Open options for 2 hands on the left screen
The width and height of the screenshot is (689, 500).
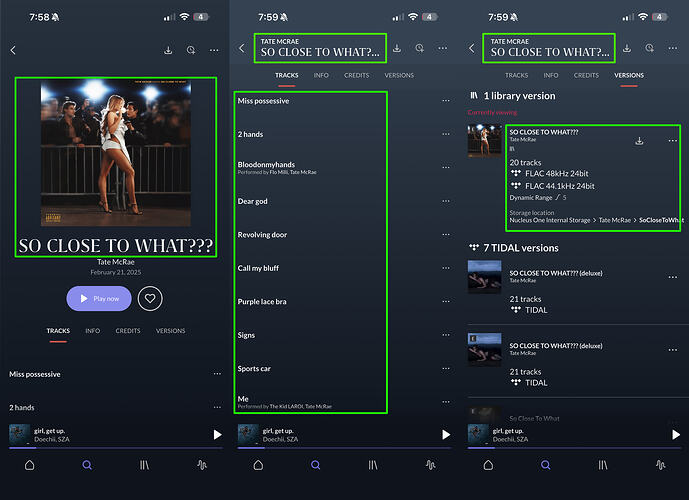[217, 407]
